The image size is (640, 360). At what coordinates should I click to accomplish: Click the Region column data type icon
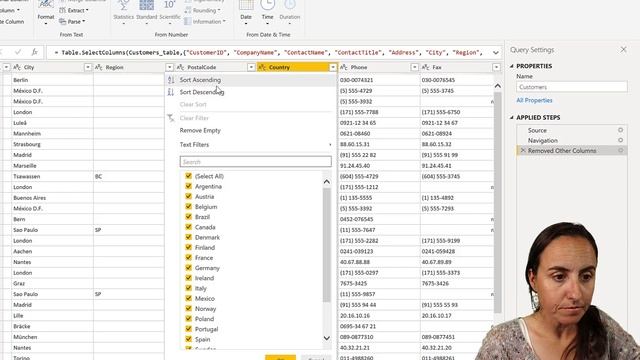point(99,67)
